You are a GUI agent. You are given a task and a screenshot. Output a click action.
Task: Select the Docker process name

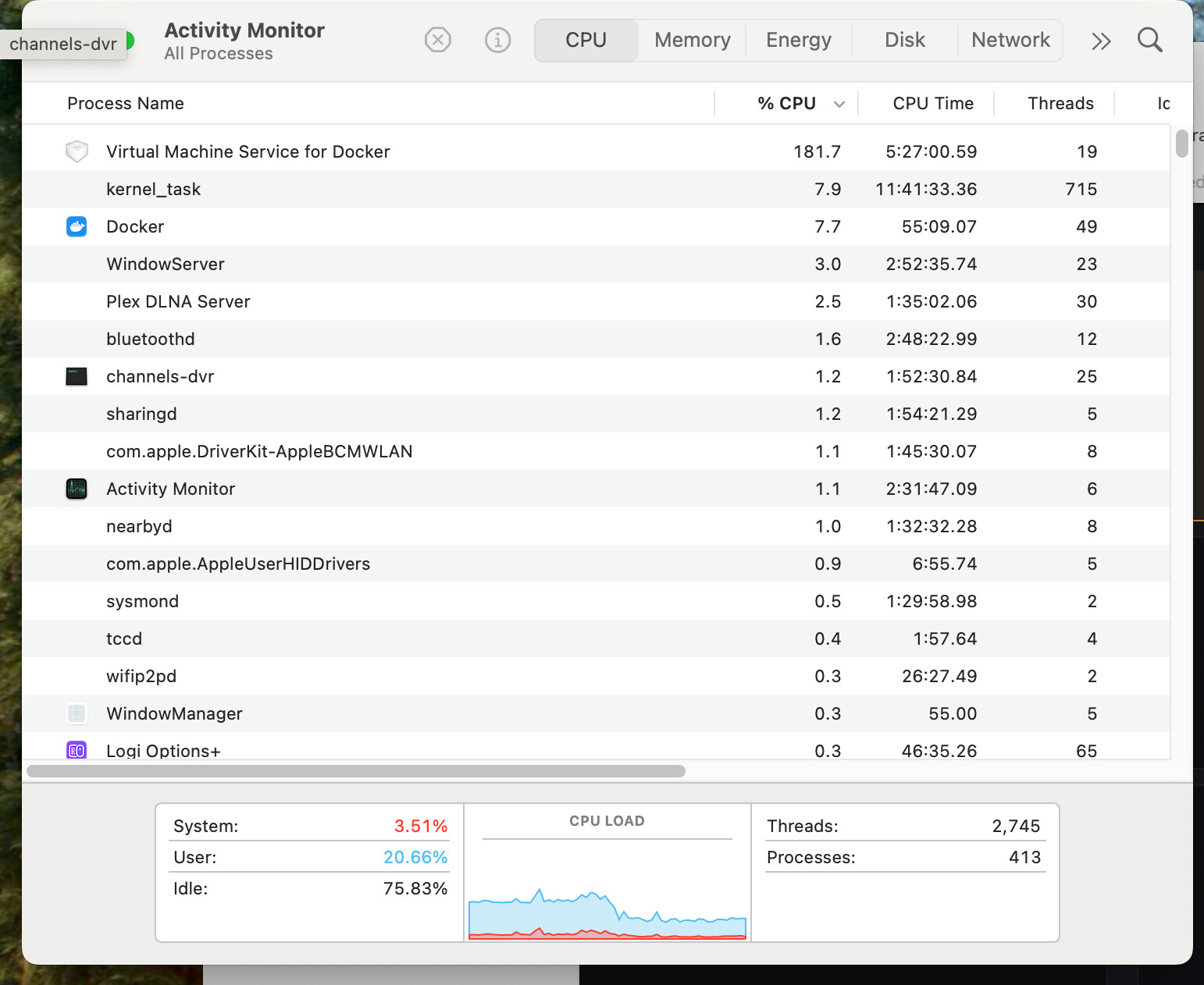pos(135,226)
